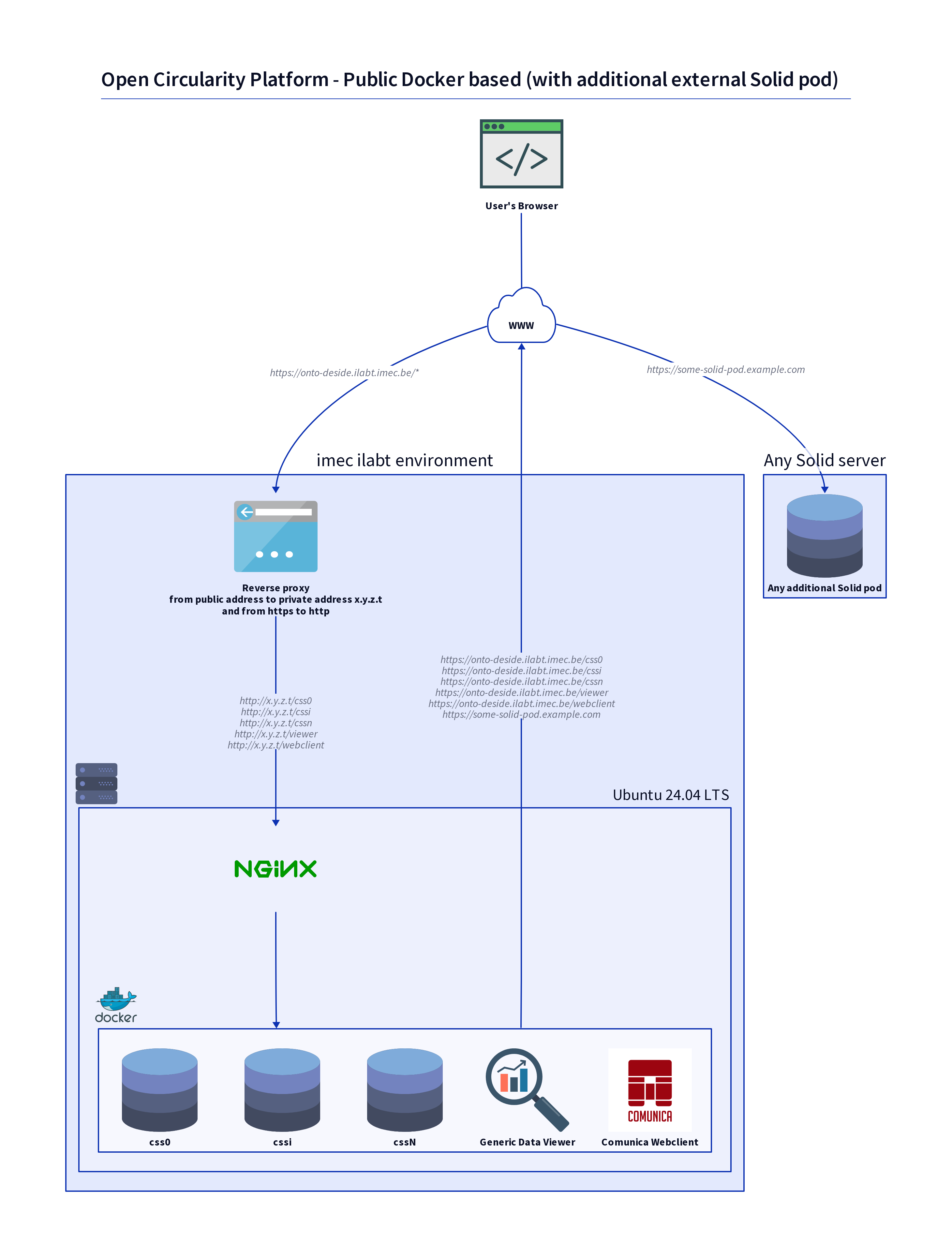This screenshot has height=1257, width=952.
Task: Select the cssi database cylinder
Action: point(282,1089)
